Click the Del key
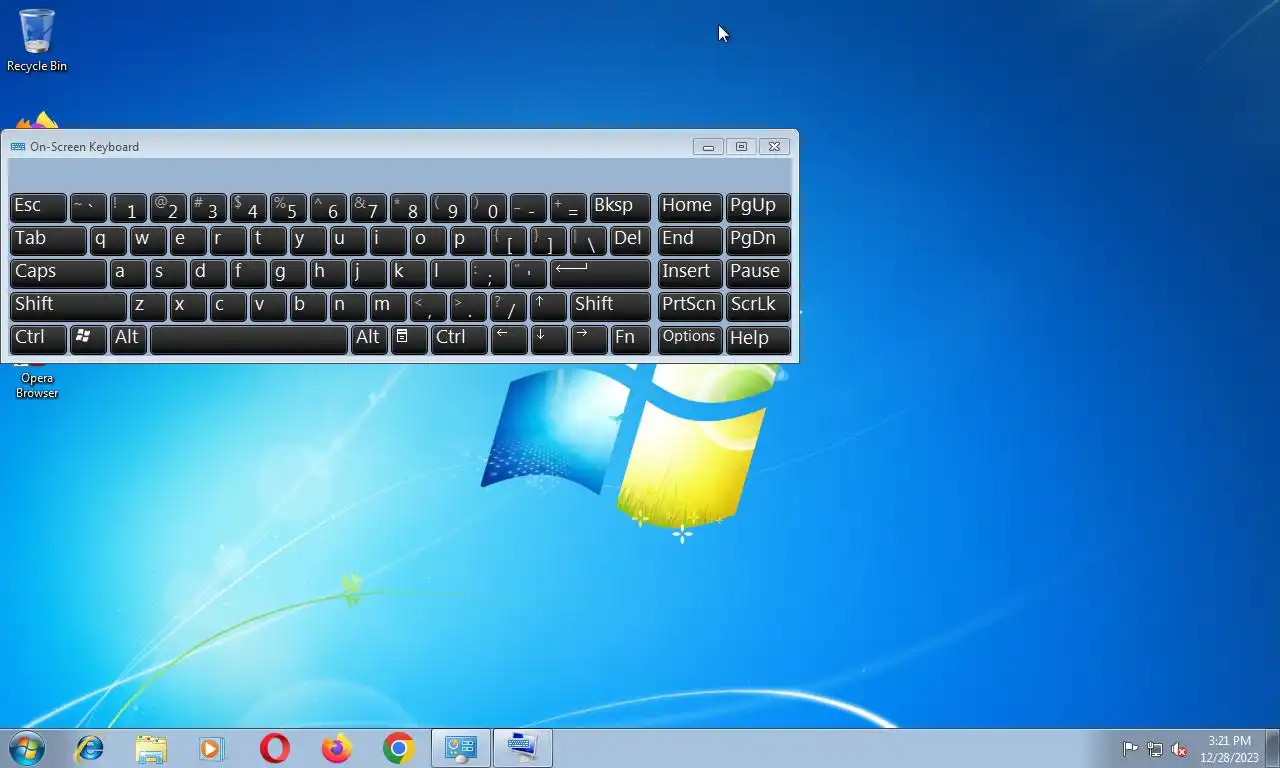The height and width of the screenshot is (768, 1280). (630, 240)
